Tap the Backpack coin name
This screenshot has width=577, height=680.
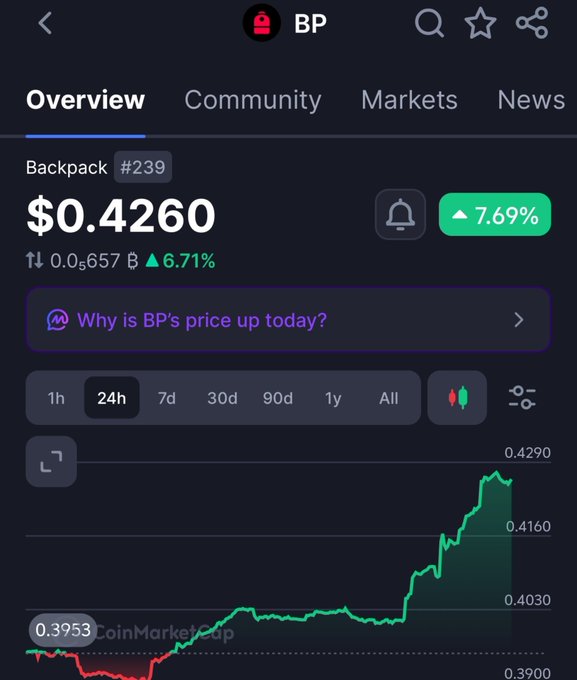click(x=66, y=167)
